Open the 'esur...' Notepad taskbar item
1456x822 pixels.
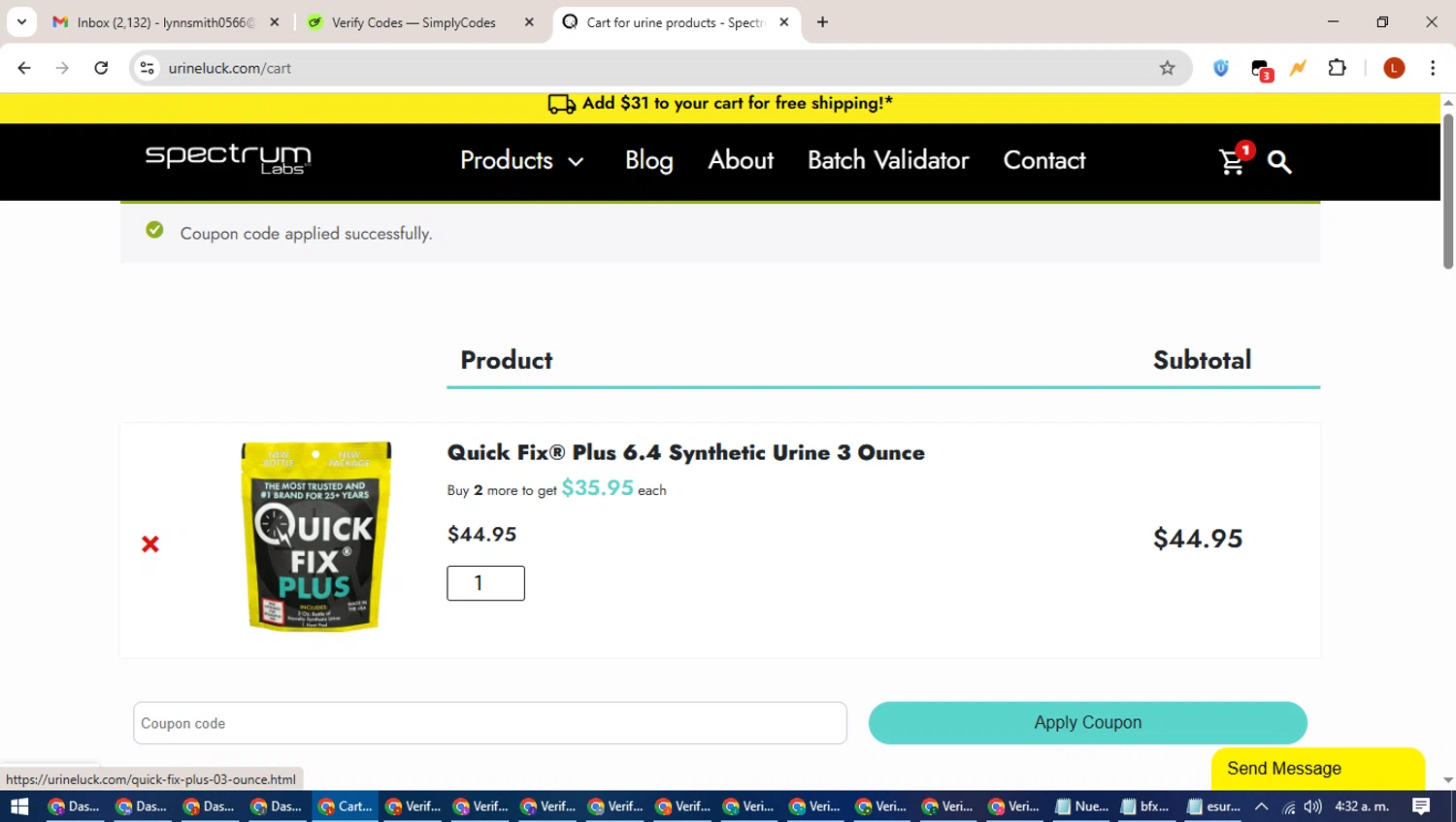point(1213,806)
